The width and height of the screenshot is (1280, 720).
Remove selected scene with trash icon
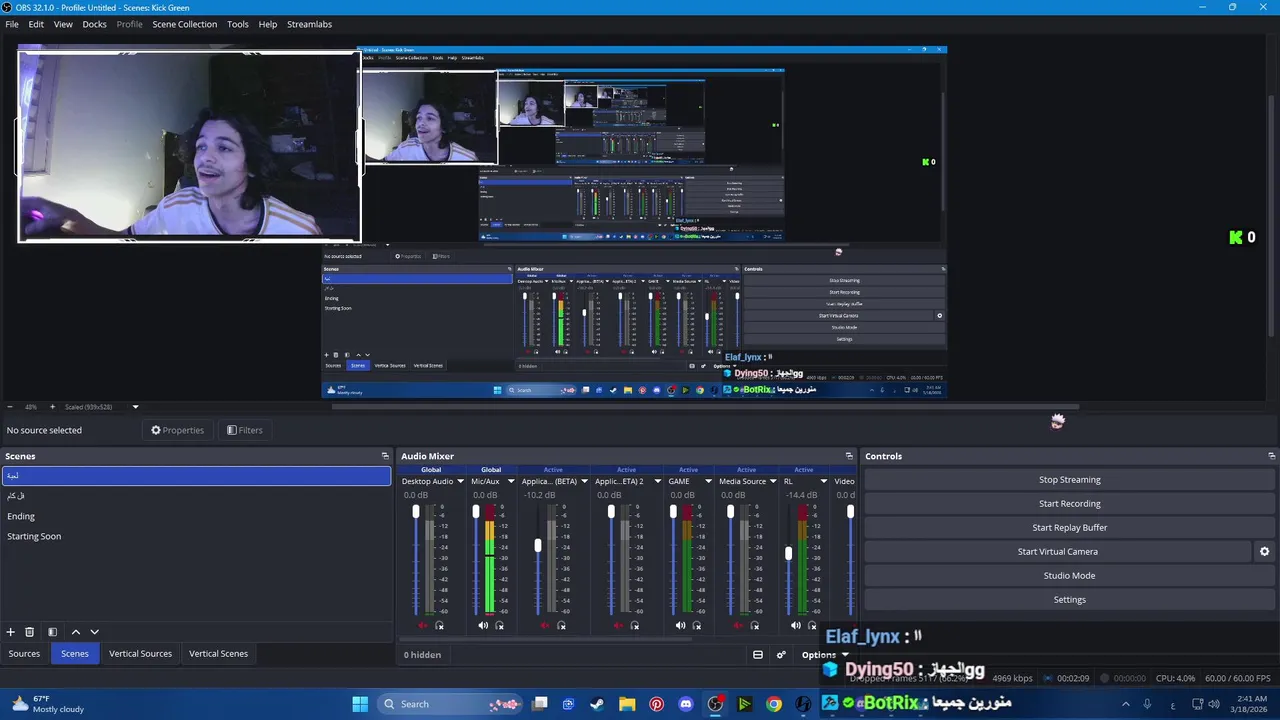(30, 632)
